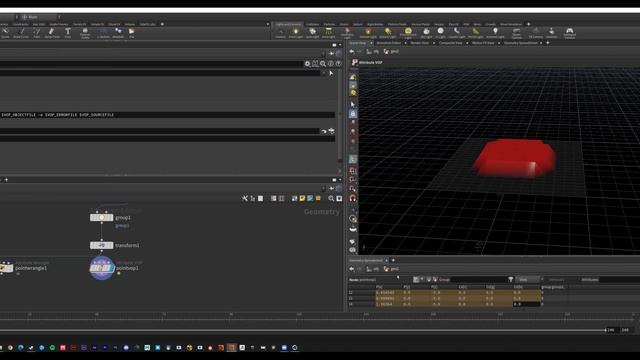The image size is (640, 360).
Task: Select the viewport Select tool arrow
Action: (x=353, y=104)
